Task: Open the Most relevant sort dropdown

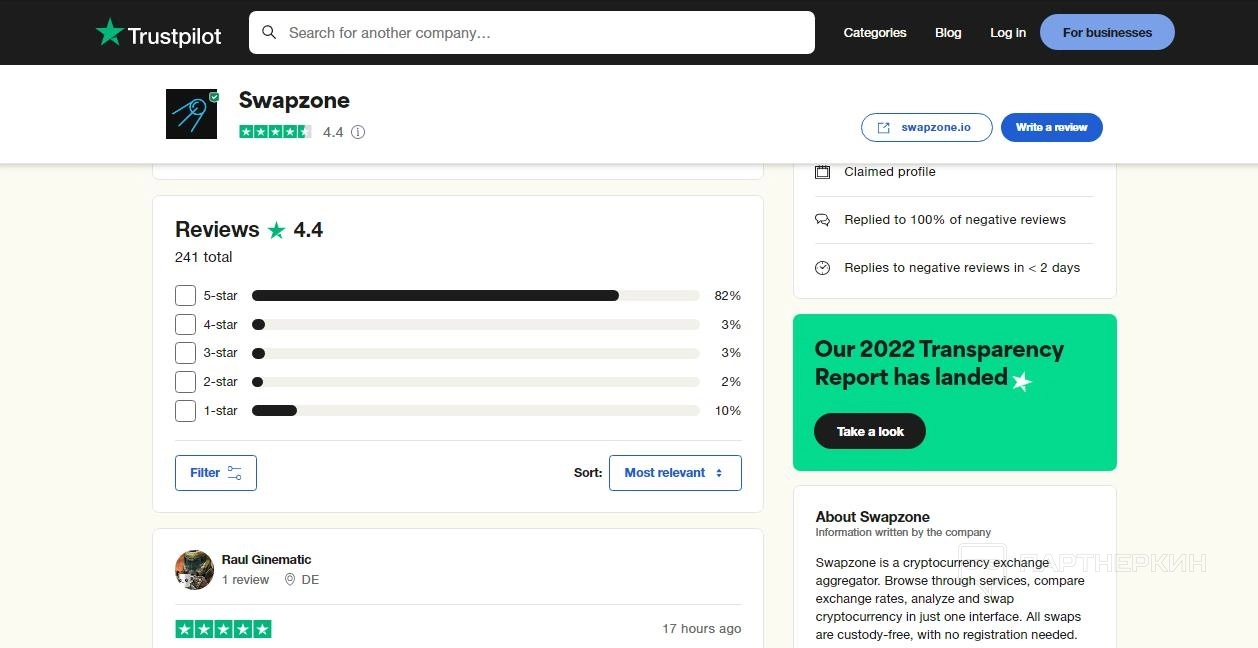Action: [675, 473]
